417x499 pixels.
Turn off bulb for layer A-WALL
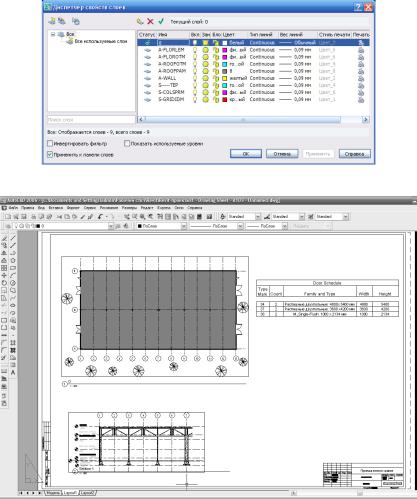[195, 78]
